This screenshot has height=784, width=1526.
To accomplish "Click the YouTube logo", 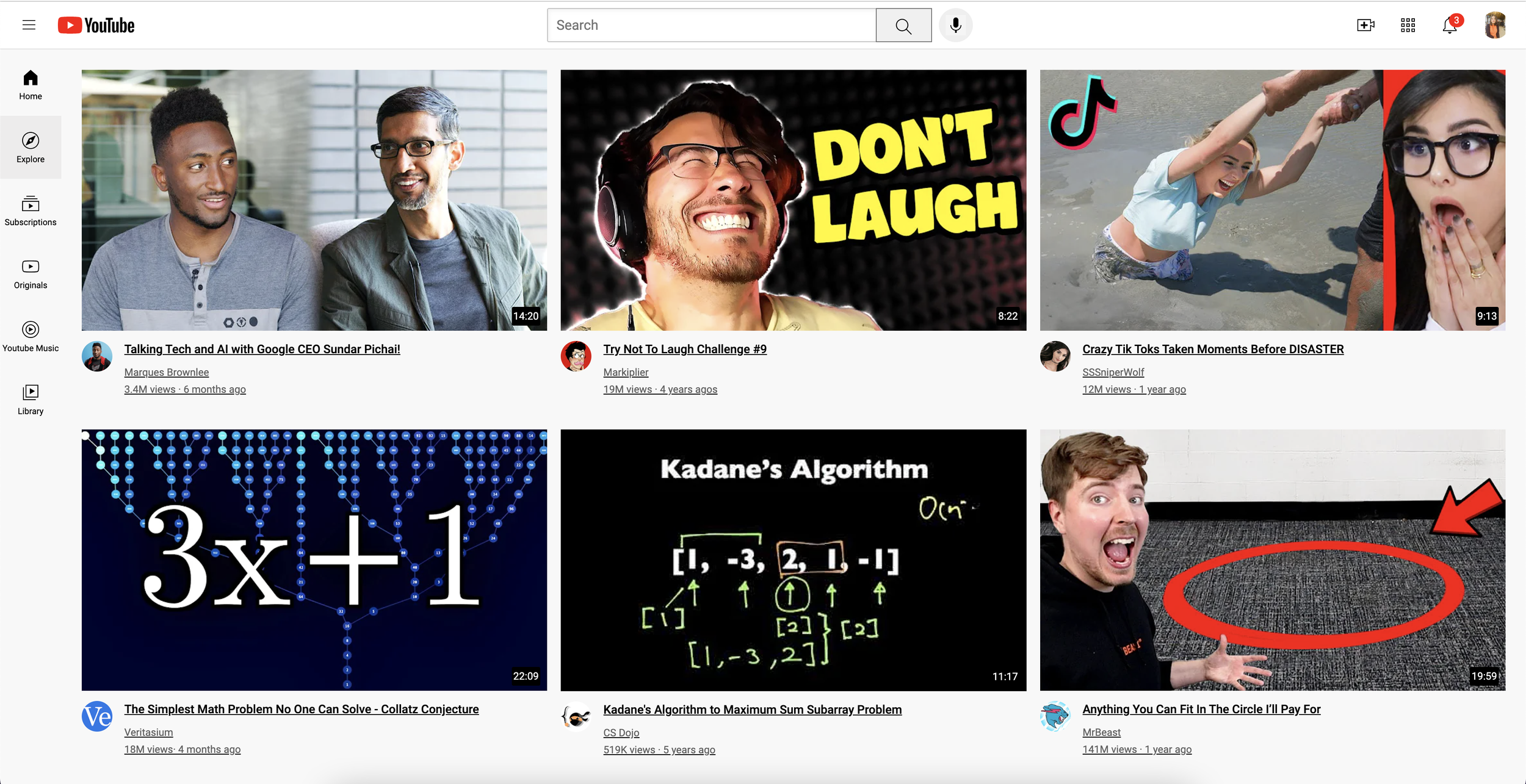I will pos(96,25).
